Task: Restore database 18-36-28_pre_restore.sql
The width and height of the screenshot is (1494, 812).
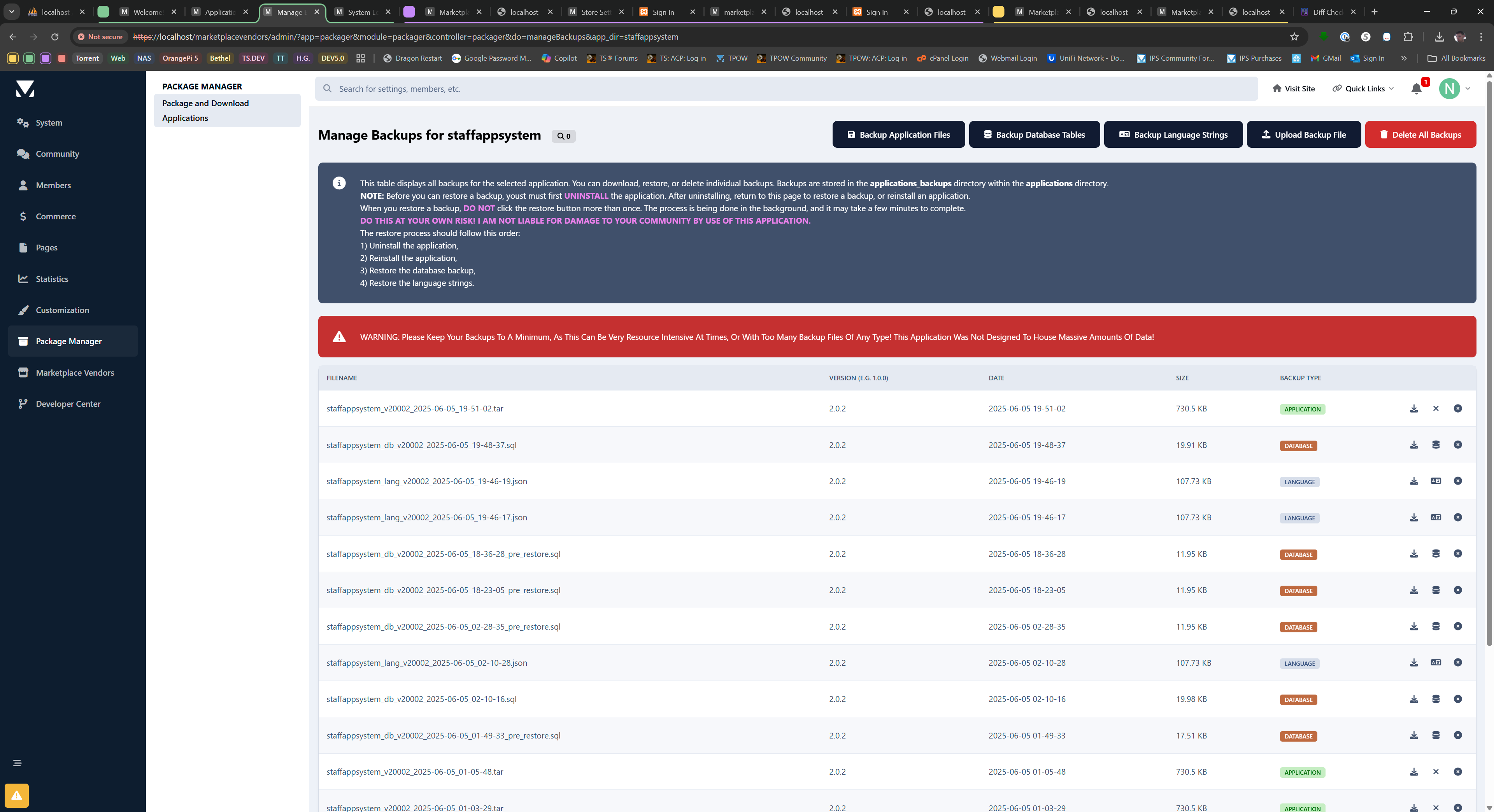Action: [1436, 554]
